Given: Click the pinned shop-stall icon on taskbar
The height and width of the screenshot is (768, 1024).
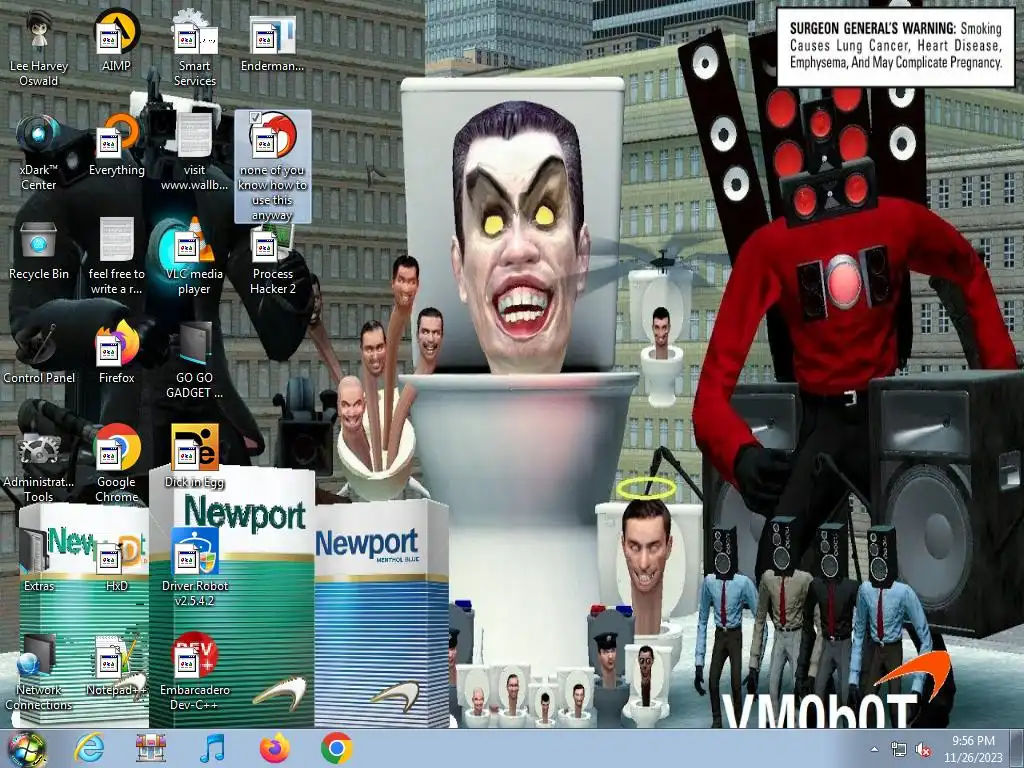Looking at the screenshot, I should point(151,748).
